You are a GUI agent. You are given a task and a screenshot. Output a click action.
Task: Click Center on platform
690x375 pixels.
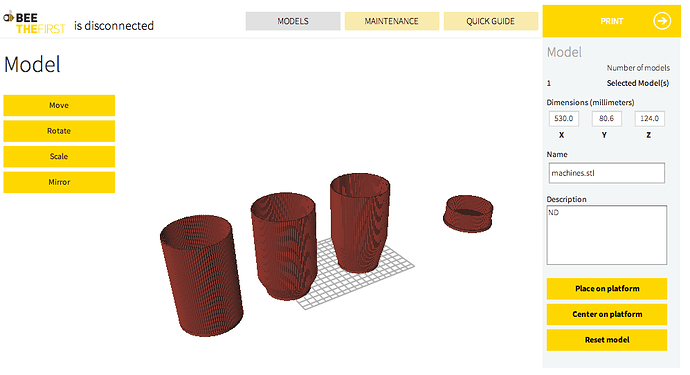[607, 314]
